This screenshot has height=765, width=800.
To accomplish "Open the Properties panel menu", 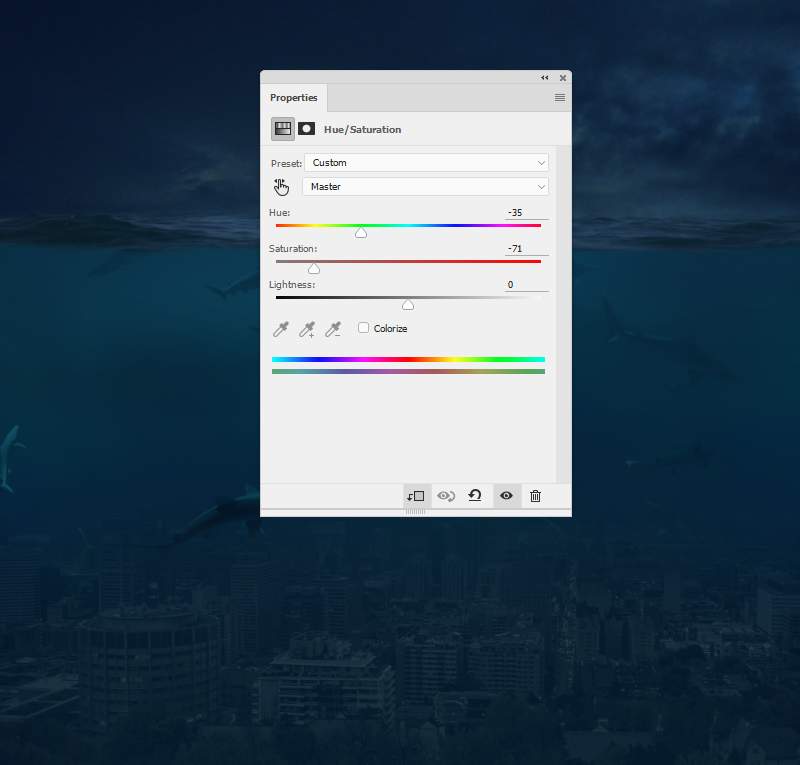I will tap(560, 97).
